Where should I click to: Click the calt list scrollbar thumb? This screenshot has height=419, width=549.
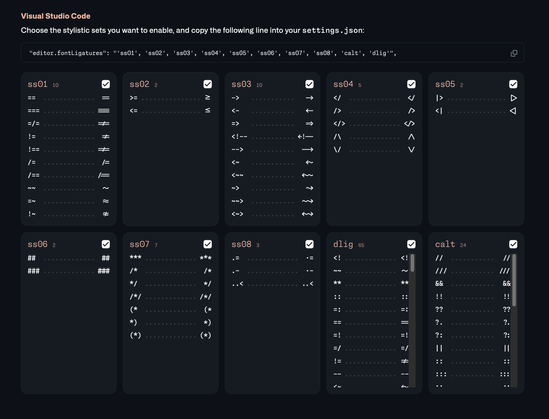tap(514, 280)
